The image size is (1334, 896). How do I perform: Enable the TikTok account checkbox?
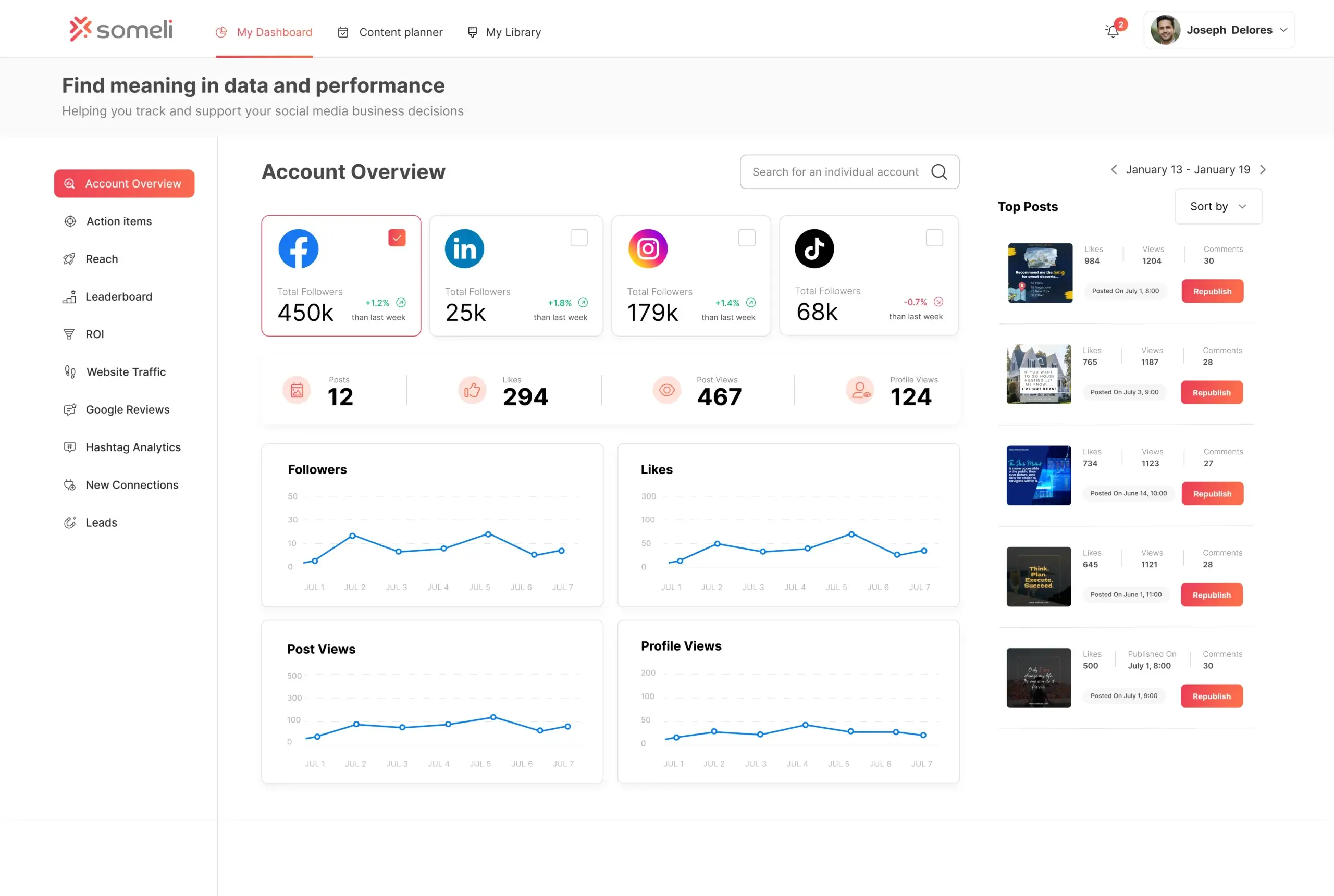934,238
